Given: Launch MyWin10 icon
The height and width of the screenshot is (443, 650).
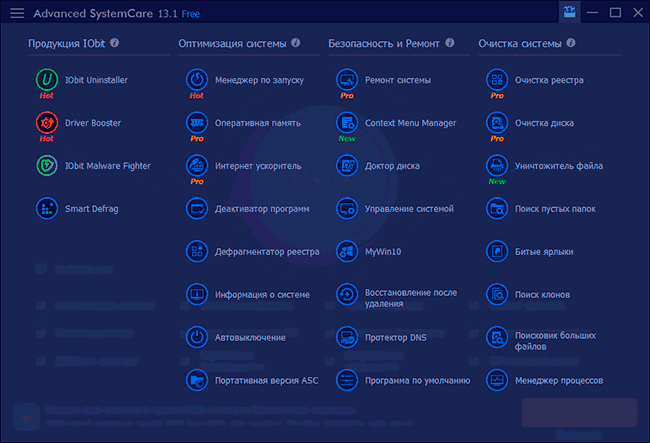Looking at the screenshot, I should coord(347,252).
